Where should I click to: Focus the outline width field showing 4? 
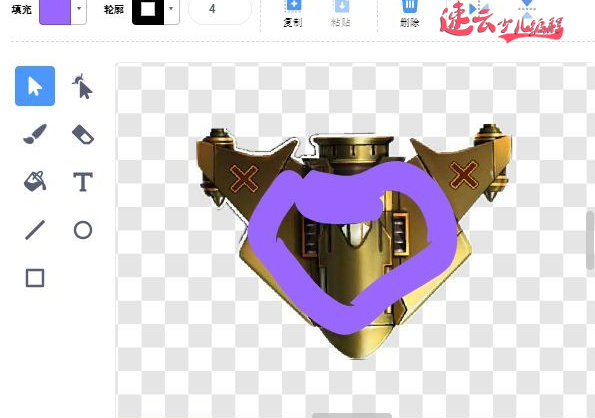click(x=220, y=10)
